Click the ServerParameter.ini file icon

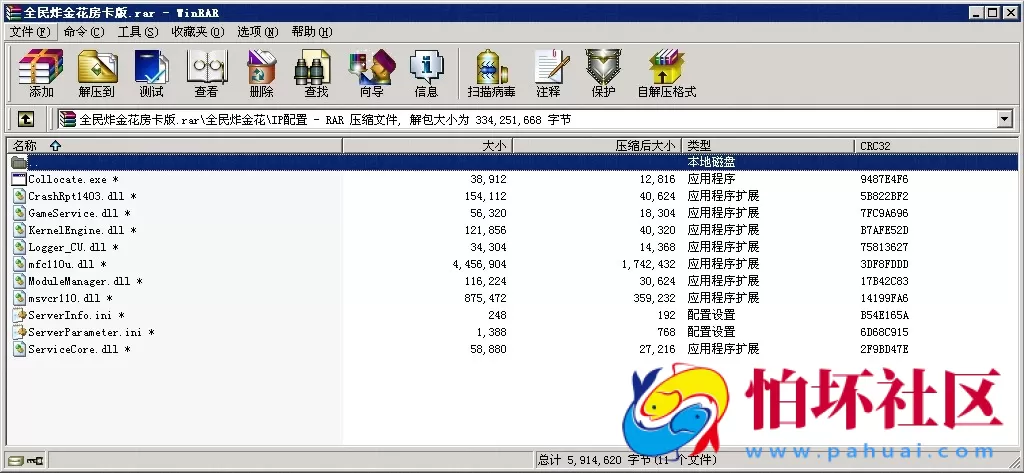(19, 332)
